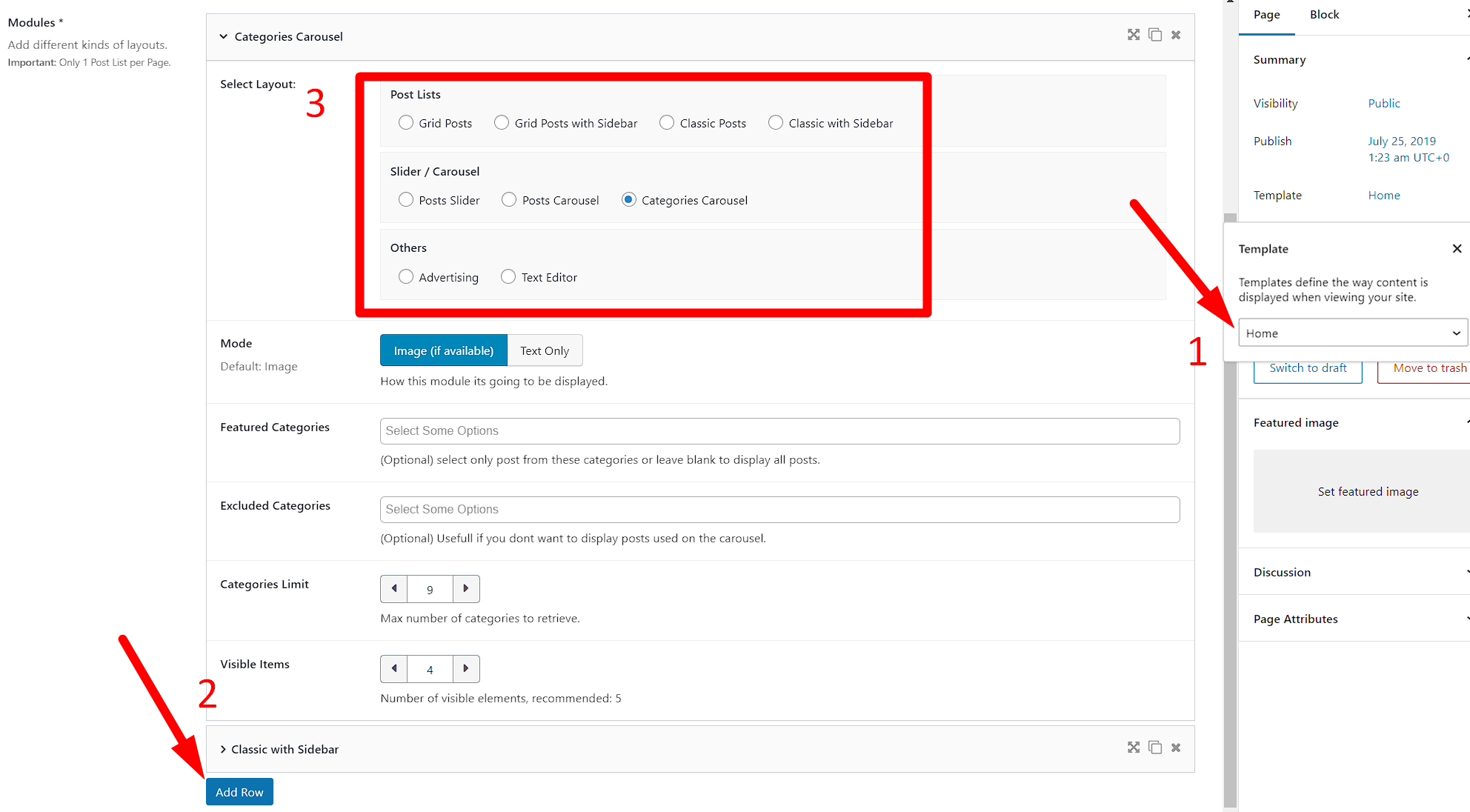The height and width of the screenshot is (812, 1470).
Task: Duplicate the Categories Carousel module
Action: pyautogui.click(x=1155, y=35)
